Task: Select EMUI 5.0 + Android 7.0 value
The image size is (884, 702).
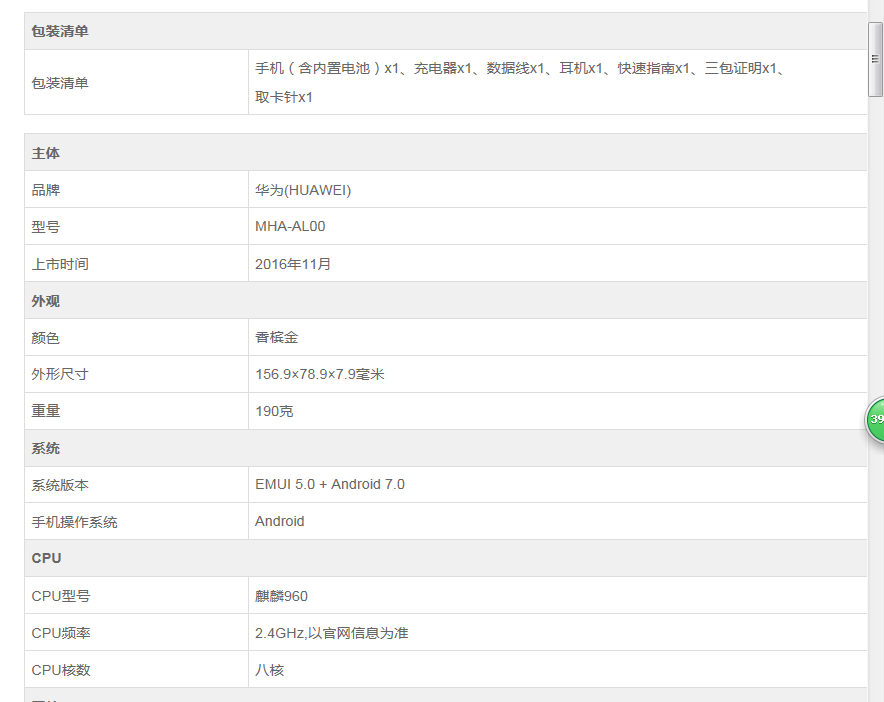Action: tap(330, 484)
